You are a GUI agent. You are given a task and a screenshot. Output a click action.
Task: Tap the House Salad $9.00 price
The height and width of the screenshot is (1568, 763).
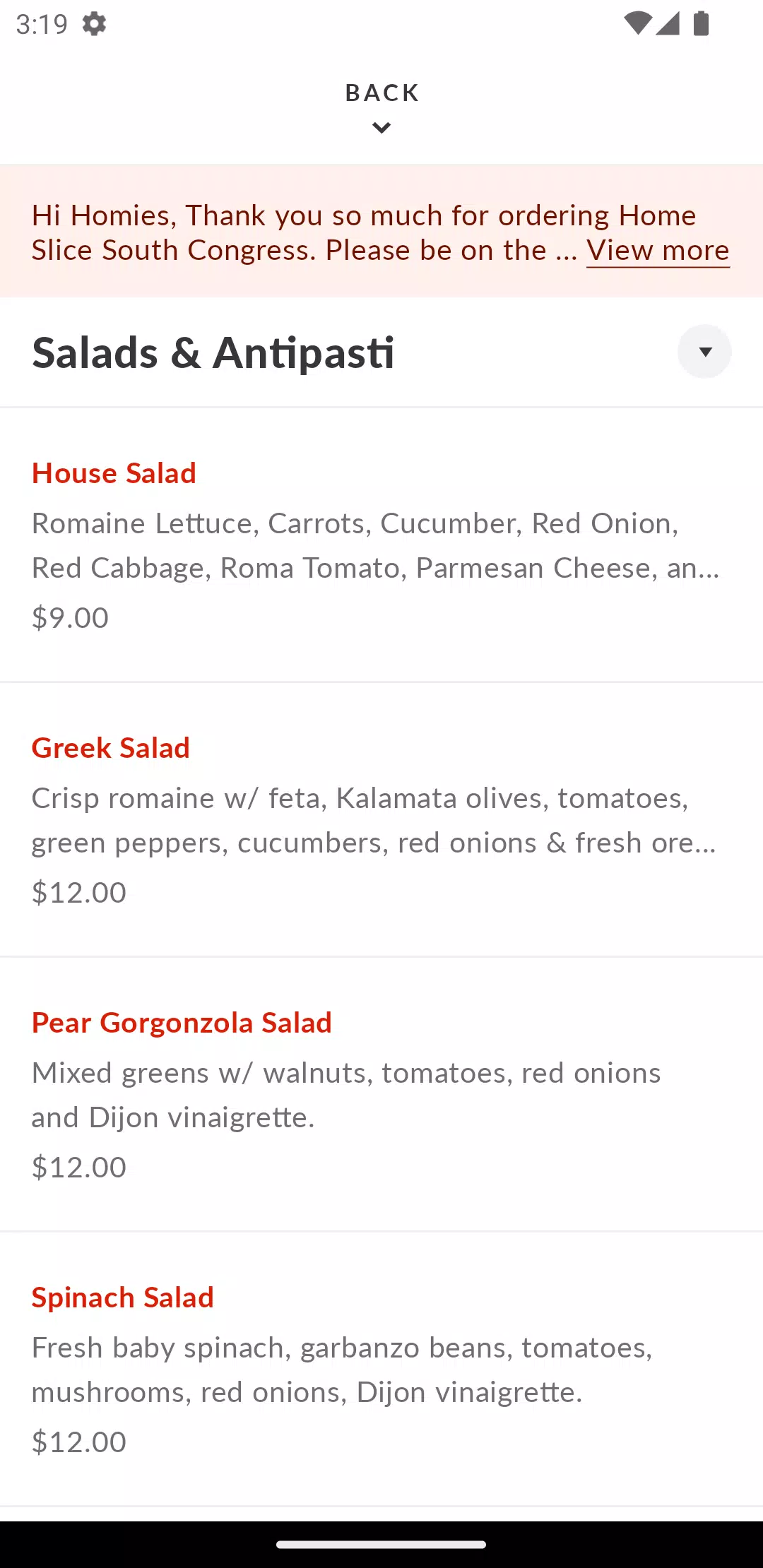click(70, 618)
